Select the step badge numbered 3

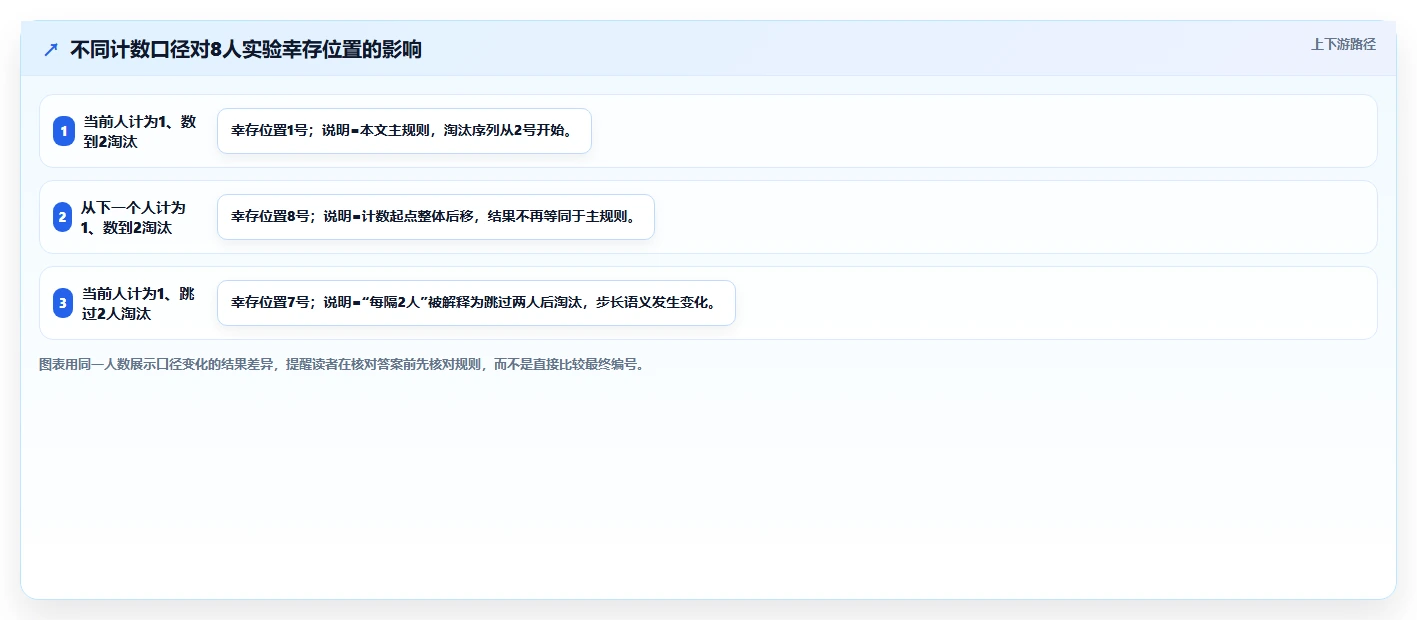(63, 303)
